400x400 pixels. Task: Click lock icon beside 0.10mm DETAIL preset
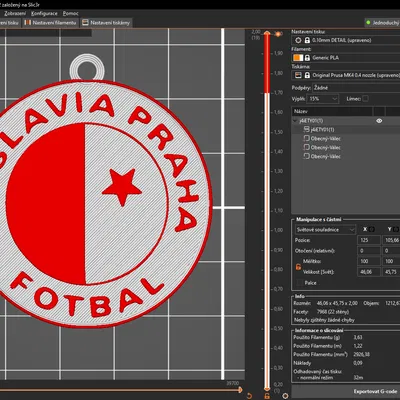(x=307, y=40)
